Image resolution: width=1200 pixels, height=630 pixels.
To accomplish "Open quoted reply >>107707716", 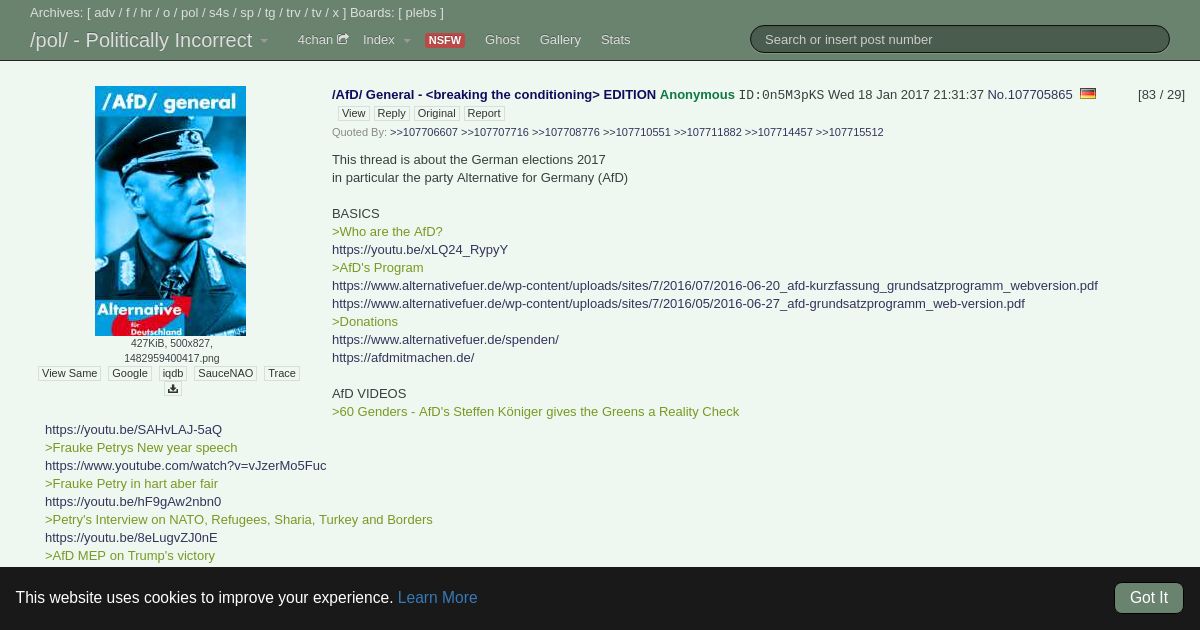I will pyautogui.click(x=495, y=132).
